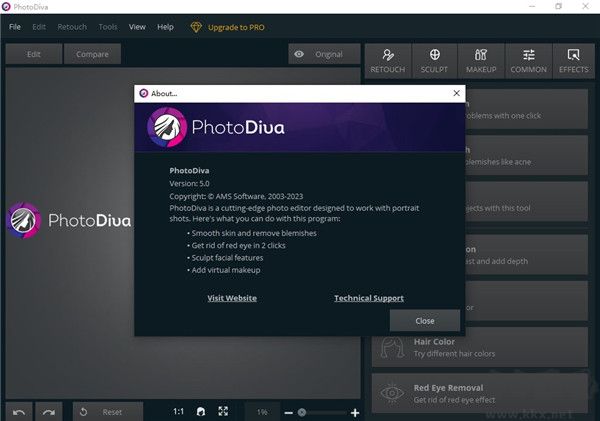Click the Compare button
Image resolution: width=600 pixels, height=421 pixels.
[x=92, y=54]
